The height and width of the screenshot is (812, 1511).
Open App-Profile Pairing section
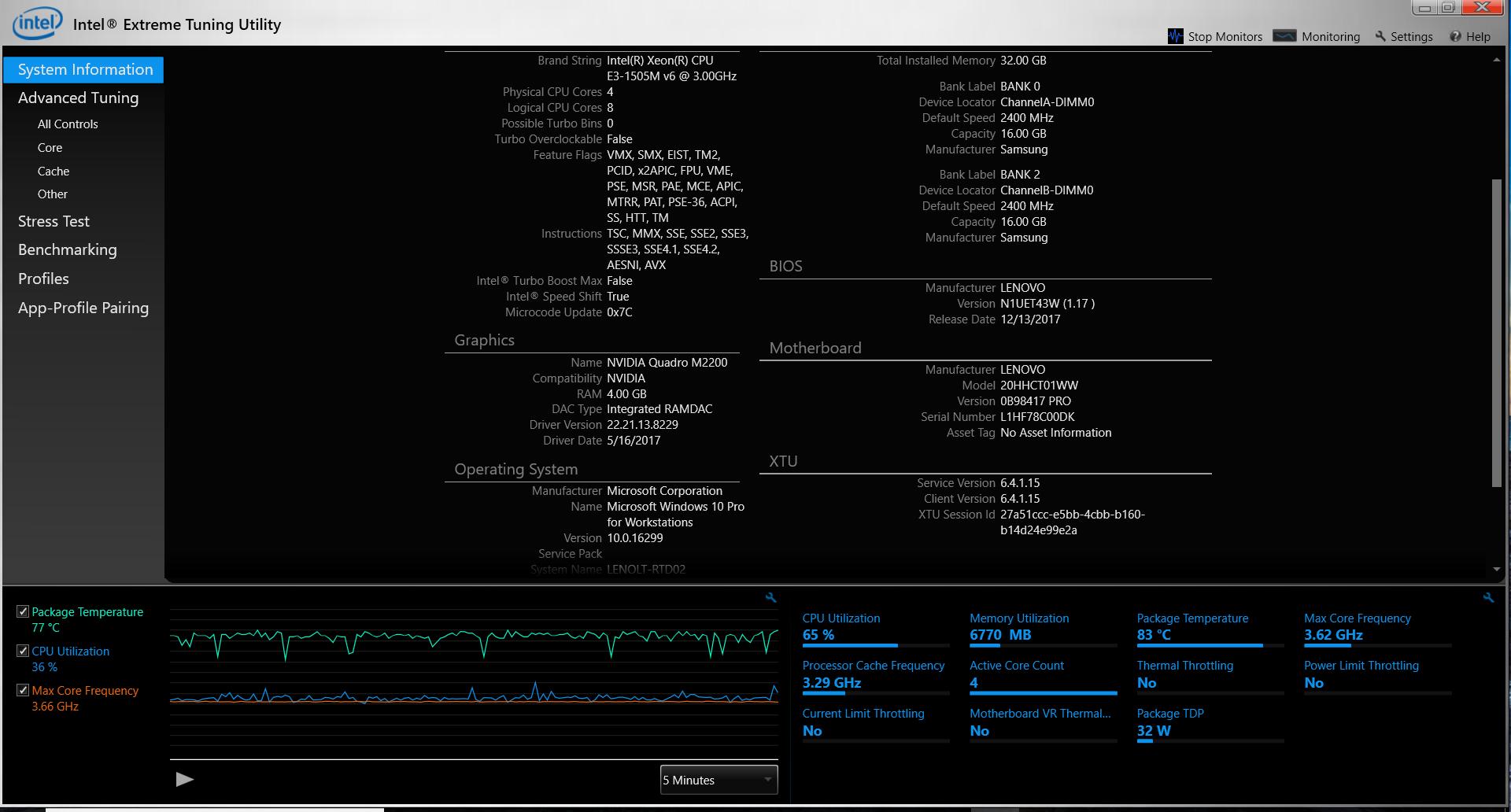pos(83,308)
